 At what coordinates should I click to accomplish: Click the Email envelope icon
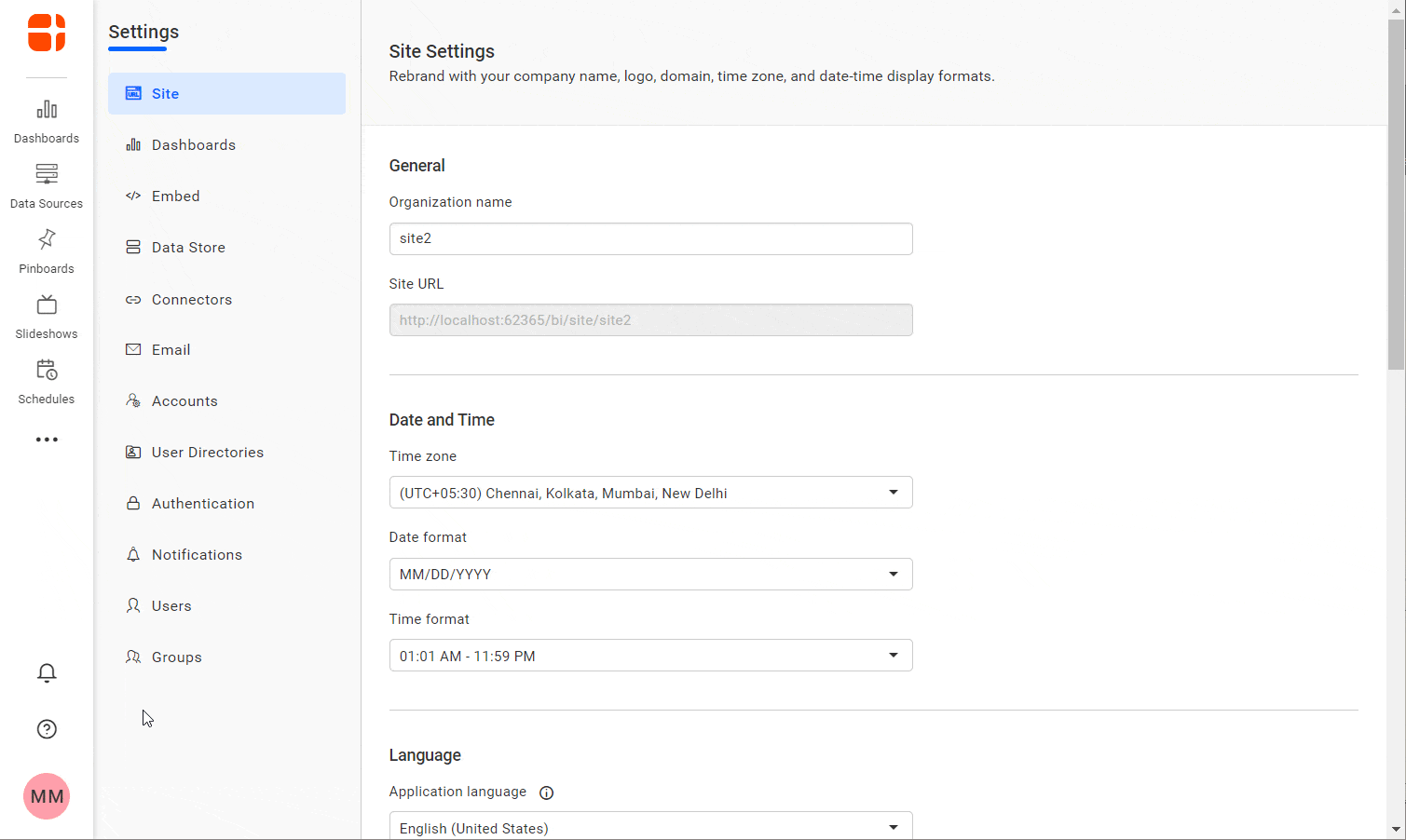pos(133,349)
